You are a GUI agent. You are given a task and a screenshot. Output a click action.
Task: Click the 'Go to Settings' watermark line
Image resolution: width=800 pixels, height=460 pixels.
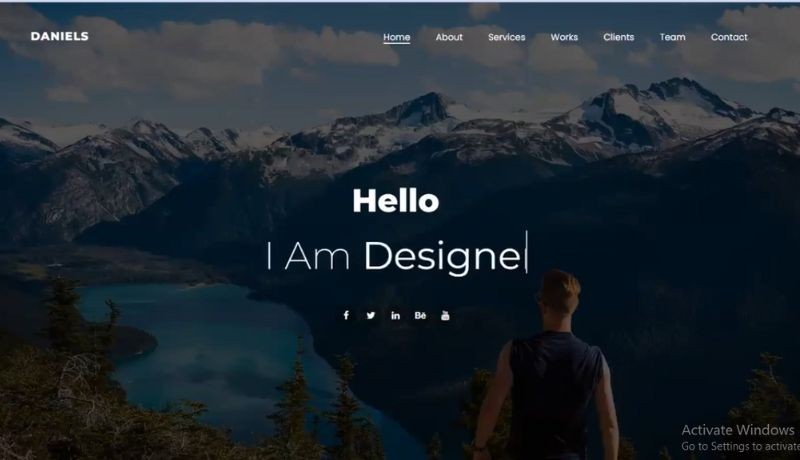point(740,446)
